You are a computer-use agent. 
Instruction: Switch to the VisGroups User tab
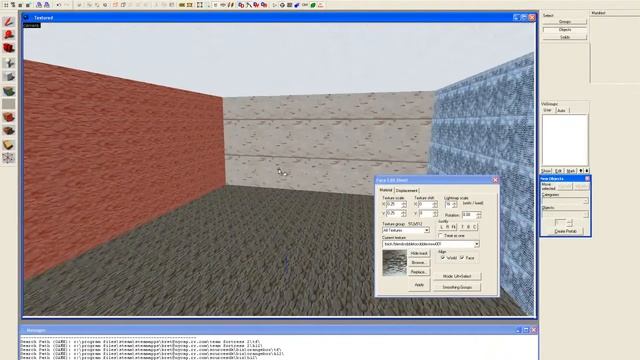coord(547,110)
